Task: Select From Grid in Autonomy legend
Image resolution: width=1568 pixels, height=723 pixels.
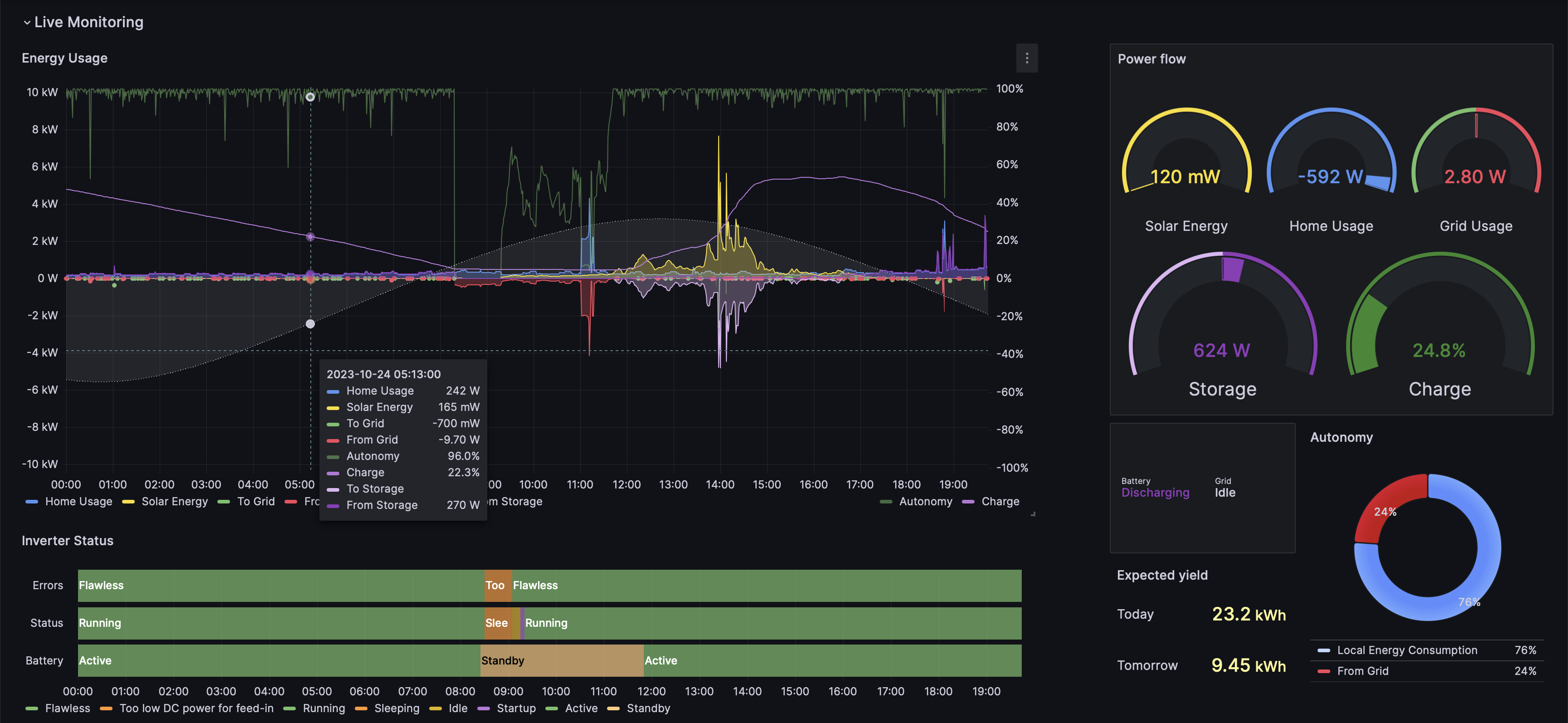Action: coord(1362,671)
